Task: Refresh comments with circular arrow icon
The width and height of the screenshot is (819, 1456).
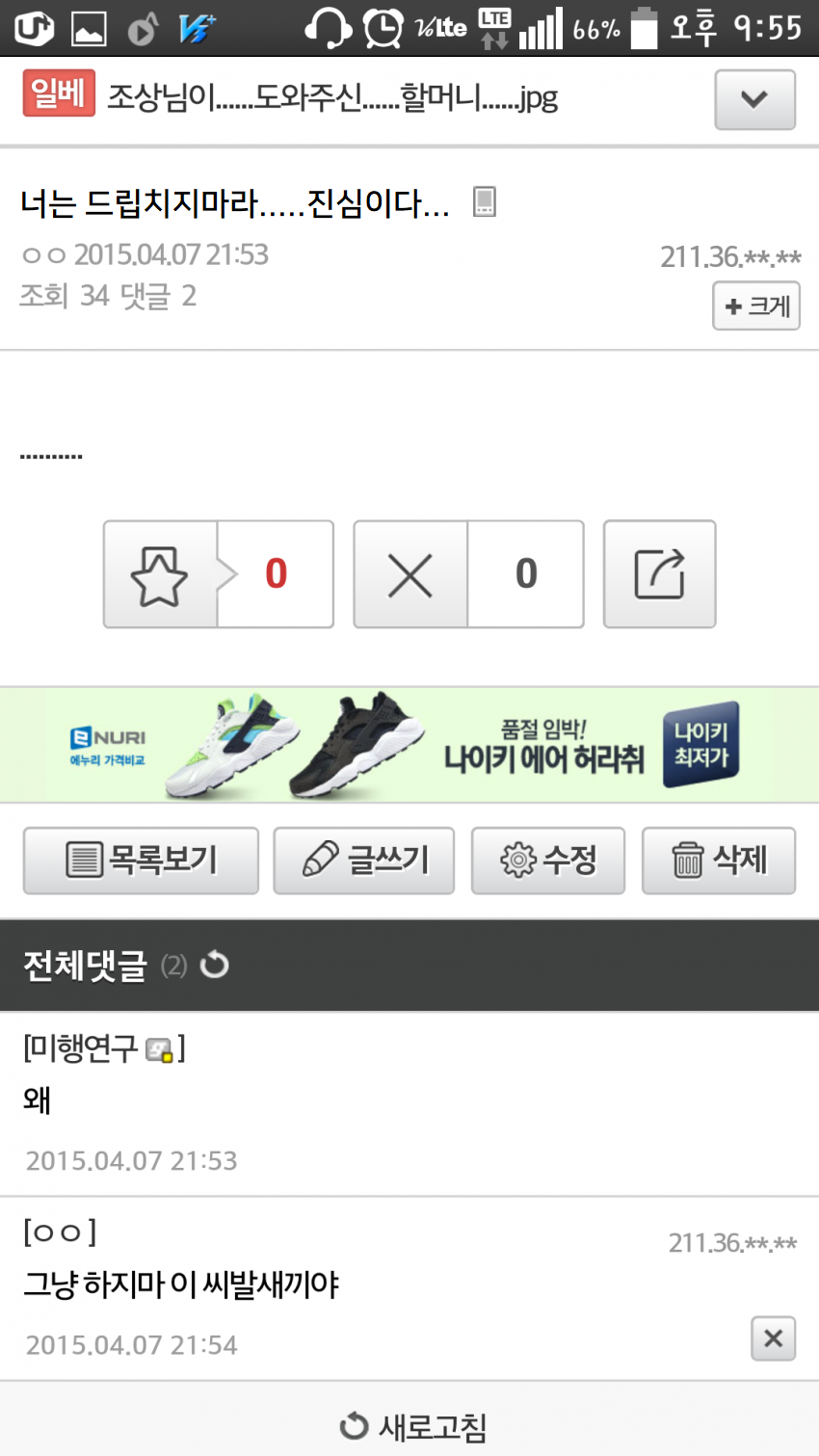Action: (214, 965)
